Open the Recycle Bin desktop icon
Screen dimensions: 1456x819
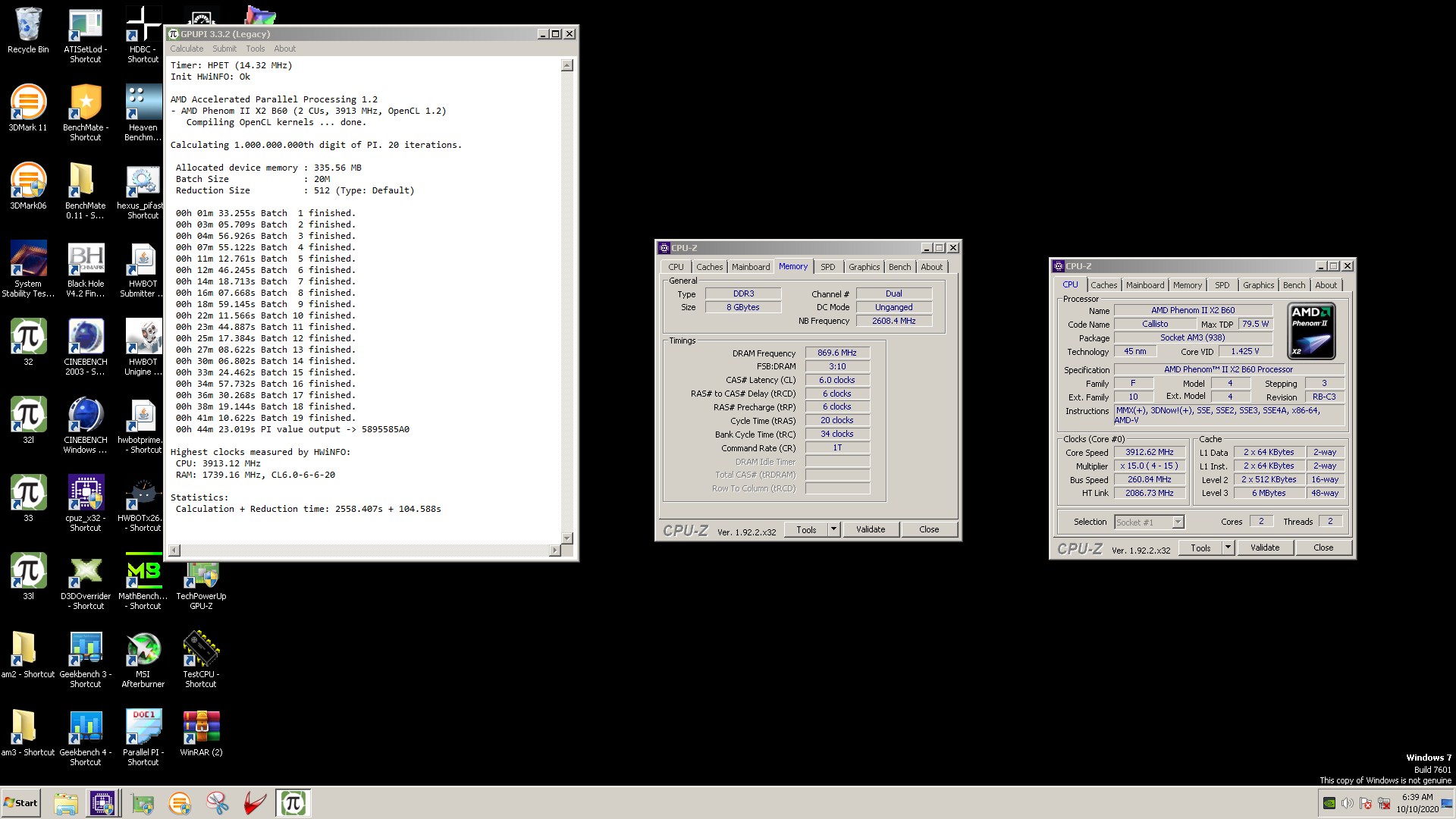(x=28, y=32)
